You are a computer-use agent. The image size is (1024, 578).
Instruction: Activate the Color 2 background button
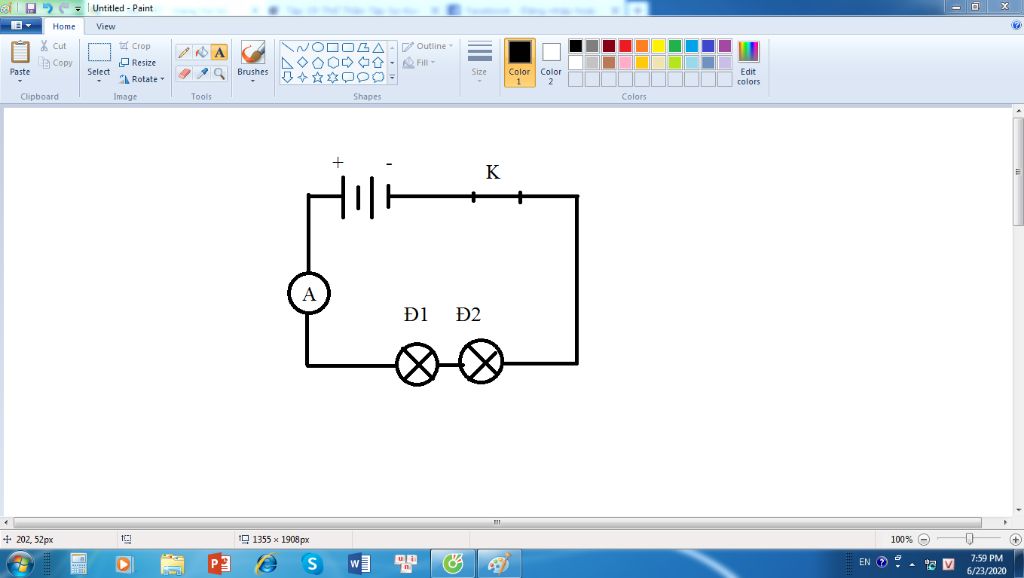pyautogui.click(x=551, y=63)
